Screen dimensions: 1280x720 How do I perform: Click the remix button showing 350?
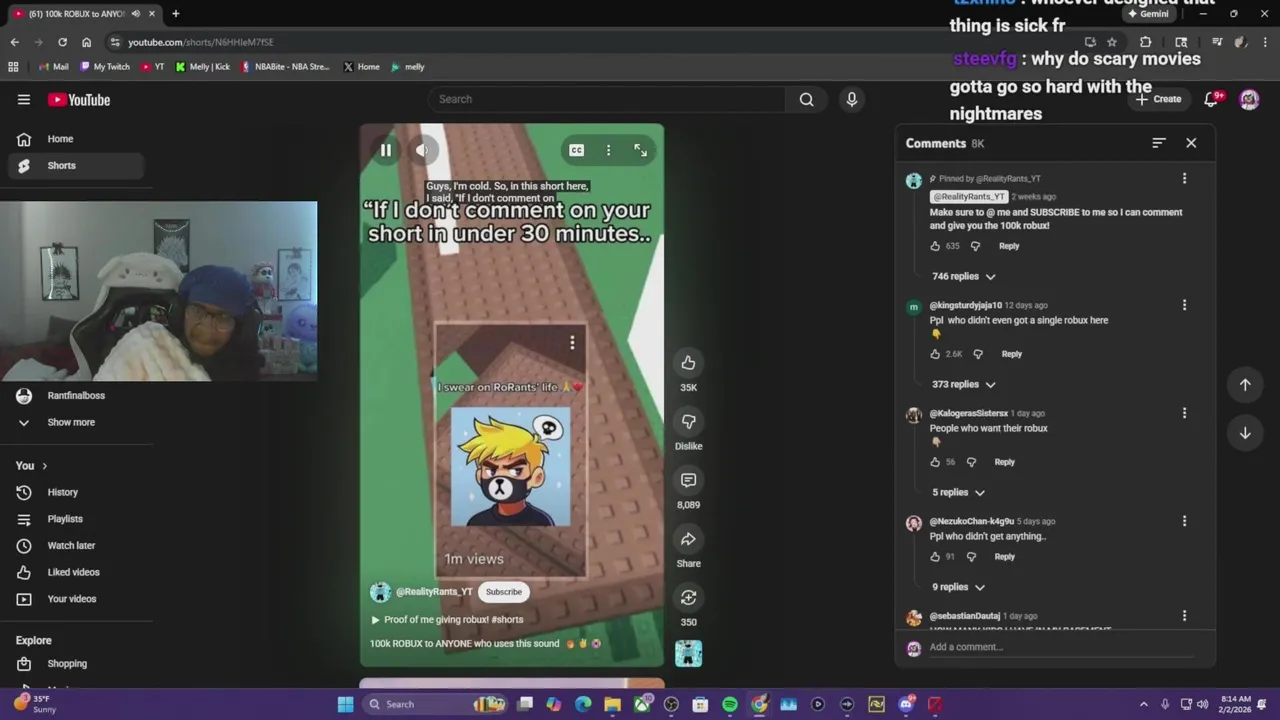[688, 597]
